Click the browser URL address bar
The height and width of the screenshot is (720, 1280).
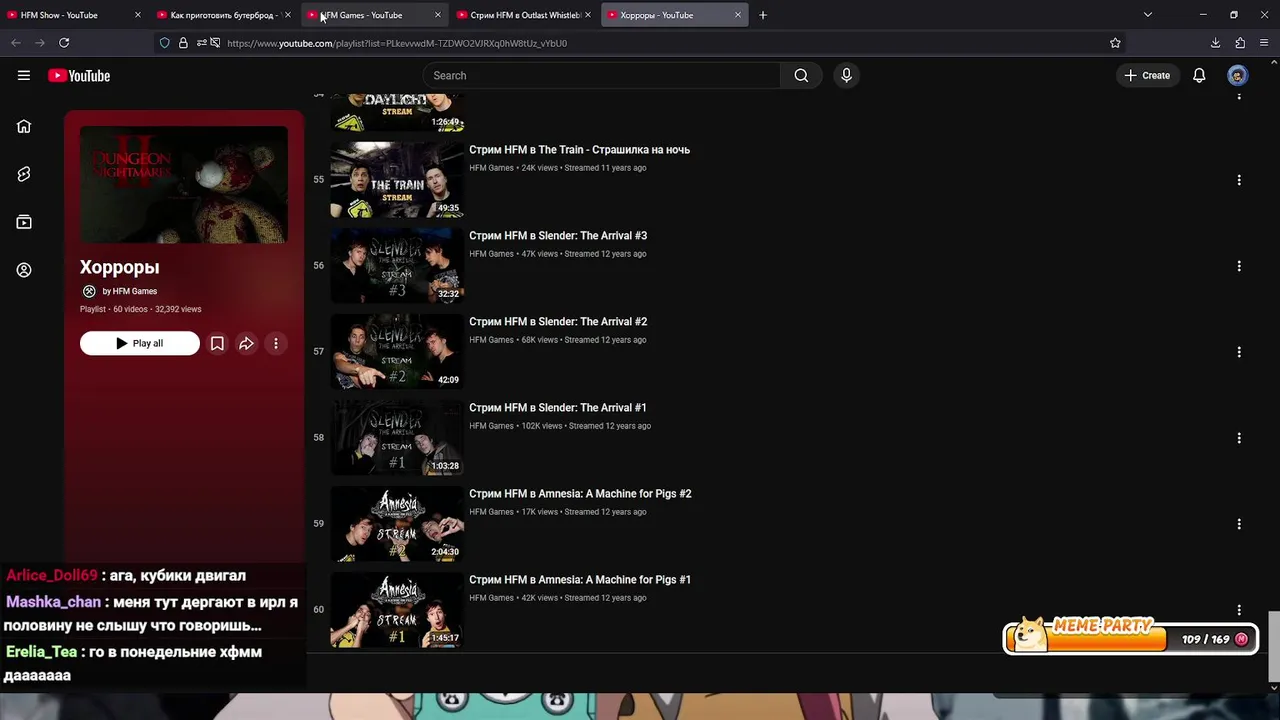(x=640, y=43)
